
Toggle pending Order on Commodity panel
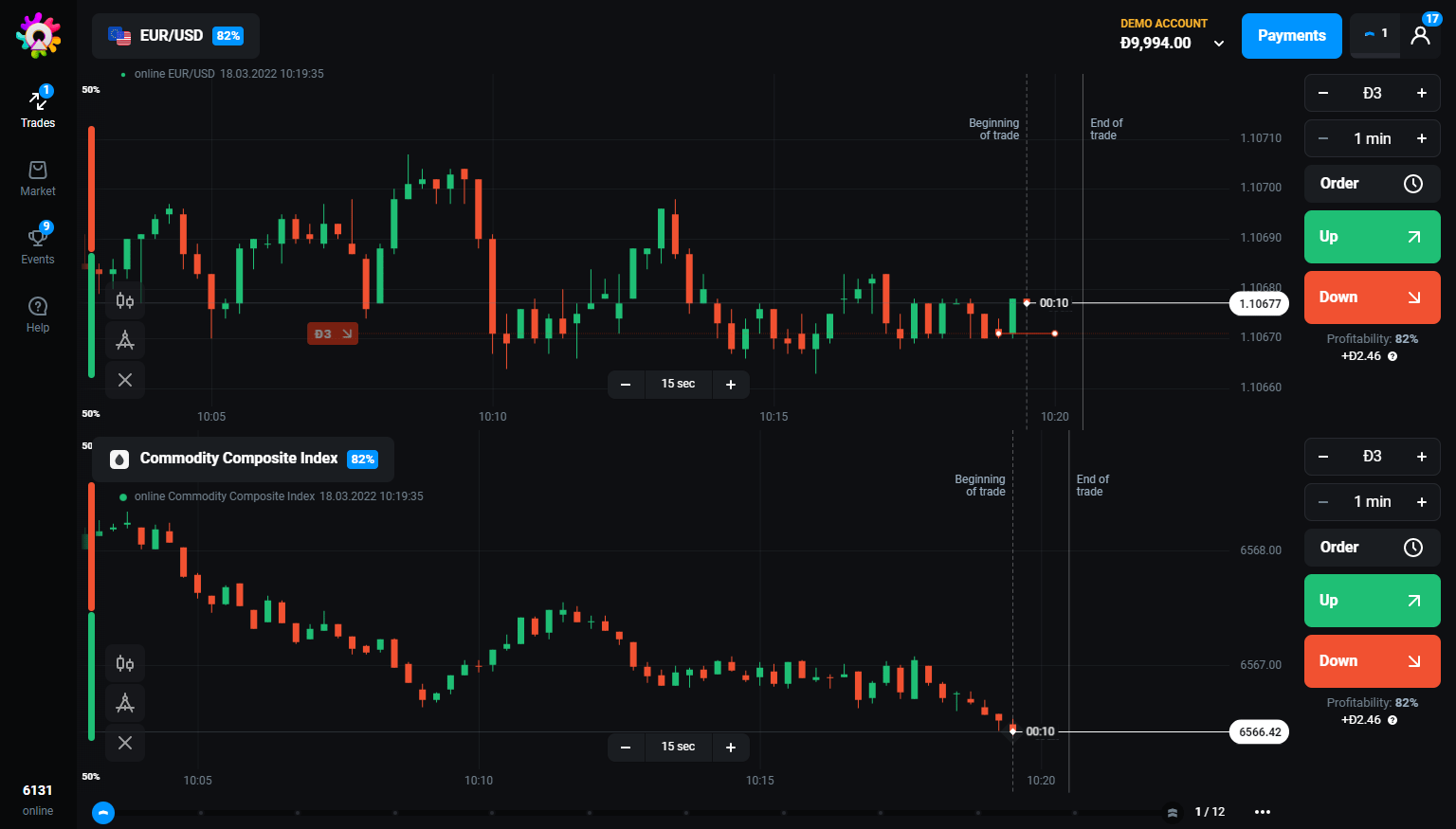tap(1372, 548)
